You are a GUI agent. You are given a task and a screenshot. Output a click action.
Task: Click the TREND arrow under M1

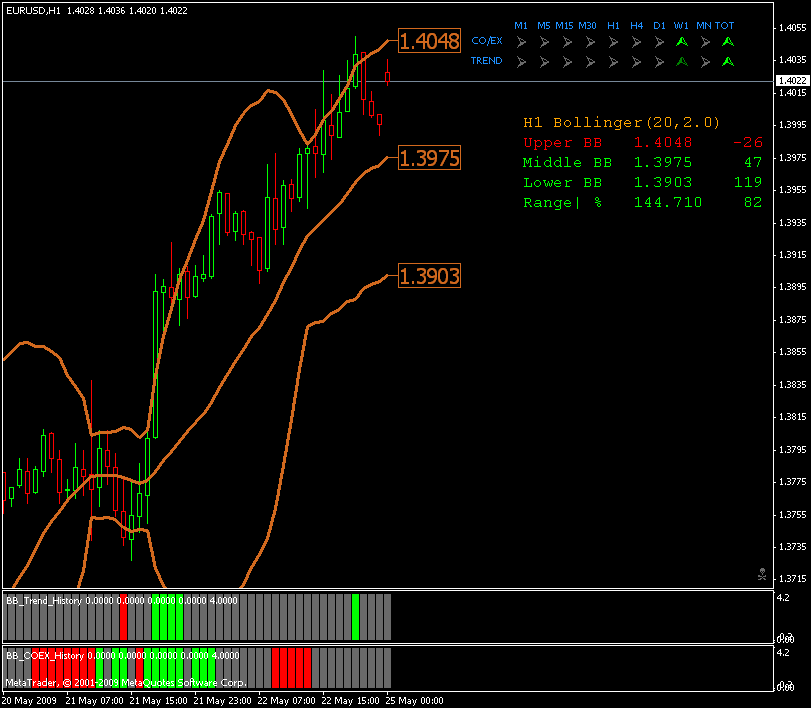point(521,62)
